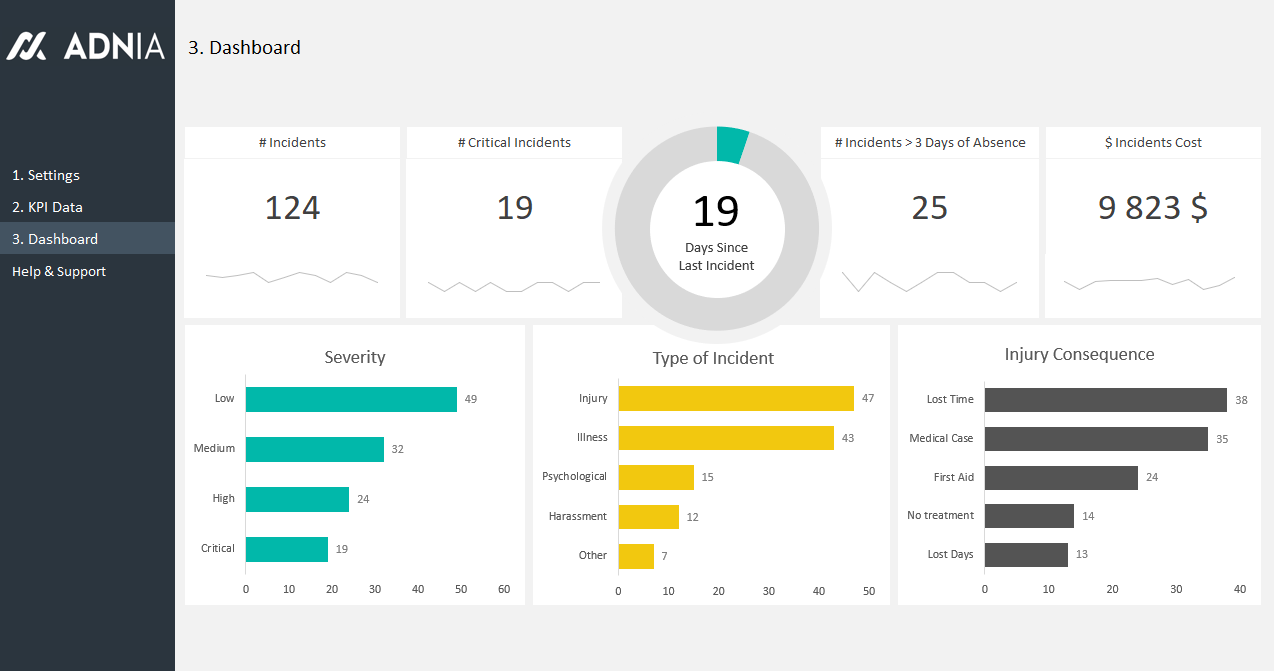Open the Settings sheet from sidebar

point(46,175)
